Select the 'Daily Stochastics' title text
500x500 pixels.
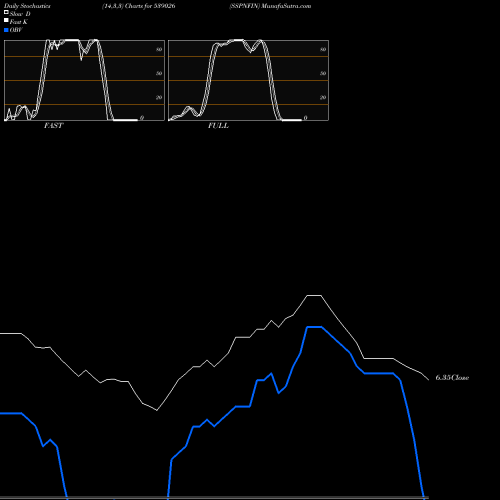coord(27,6)
